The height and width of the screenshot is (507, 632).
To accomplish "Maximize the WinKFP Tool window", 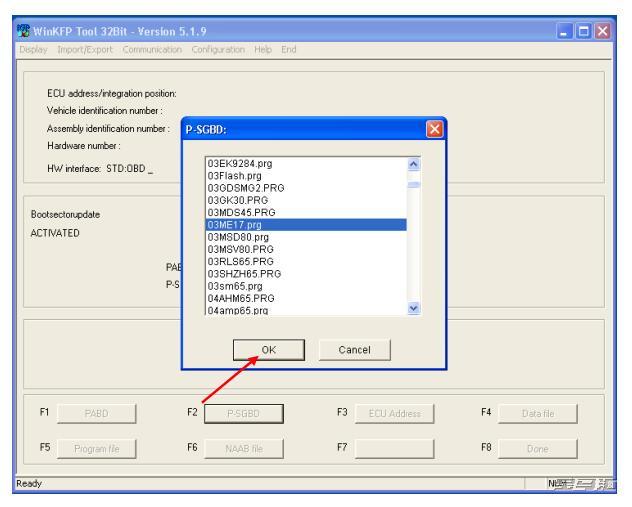I will coord(583,31).
